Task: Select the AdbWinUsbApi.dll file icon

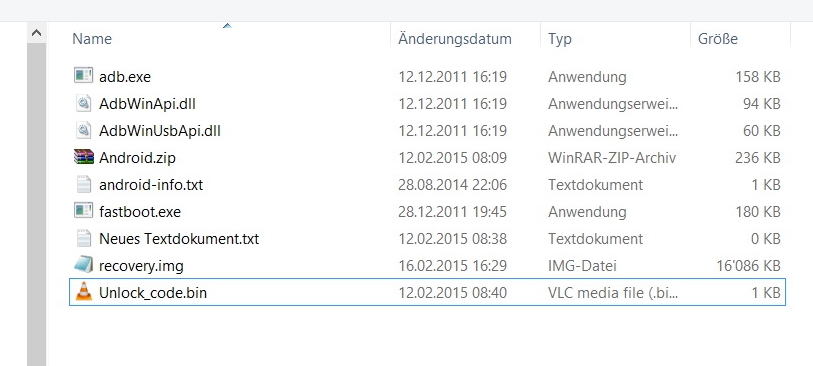Action: (83, 130)
